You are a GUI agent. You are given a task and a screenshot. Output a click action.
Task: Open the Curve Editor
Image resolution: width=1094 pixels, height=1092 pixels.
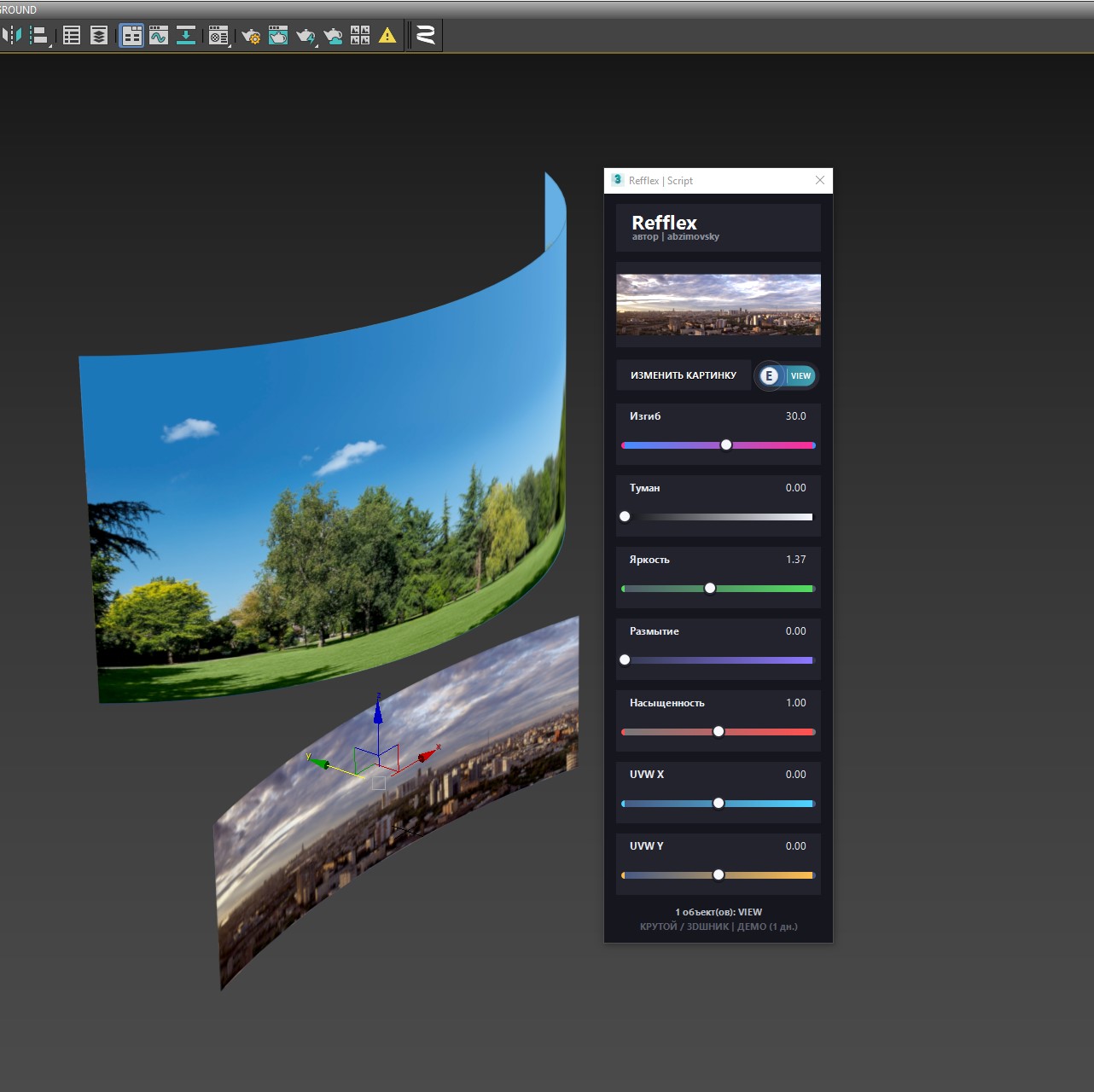click(159, 35)
